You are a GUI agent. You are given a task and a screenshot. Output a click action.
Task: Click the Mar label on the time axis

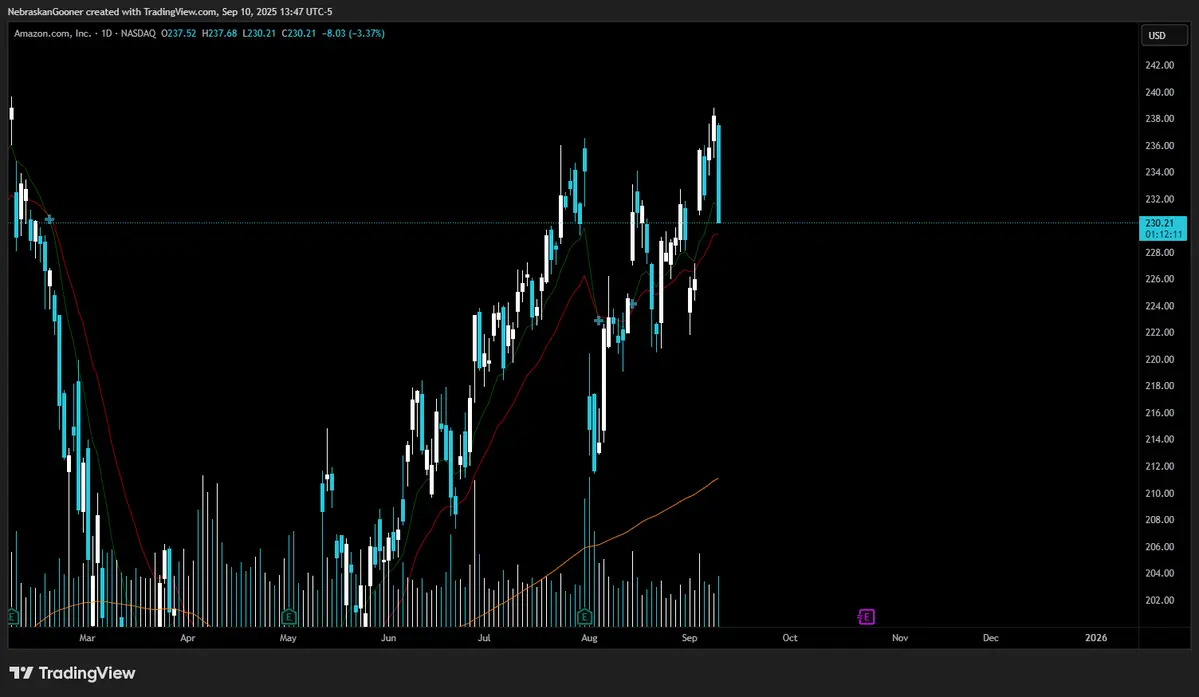tap(87, 637)
